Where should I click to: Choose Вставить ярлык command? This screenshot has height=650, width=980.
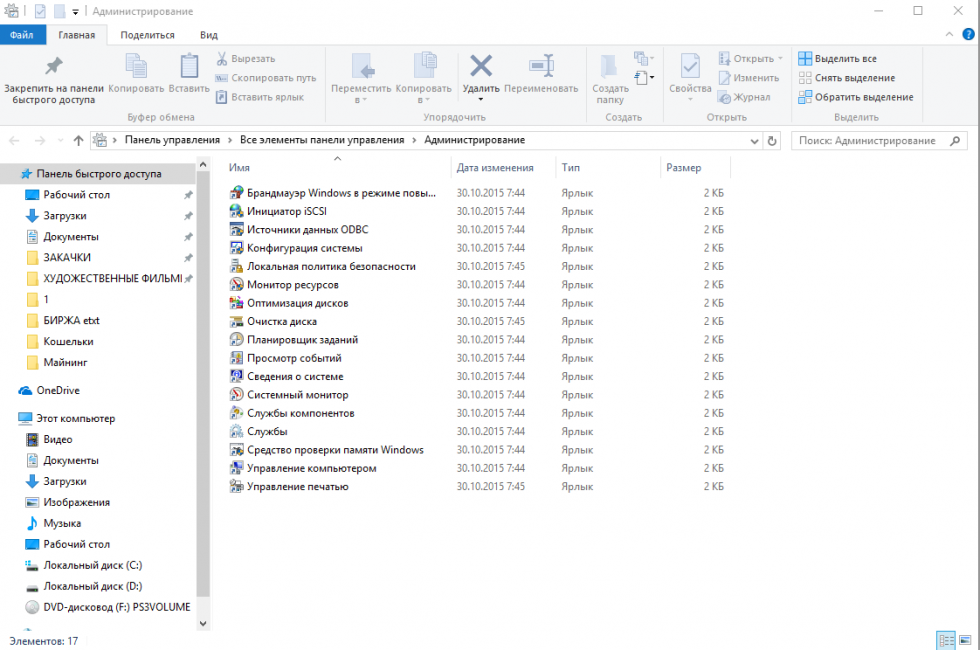coord(260,98)
